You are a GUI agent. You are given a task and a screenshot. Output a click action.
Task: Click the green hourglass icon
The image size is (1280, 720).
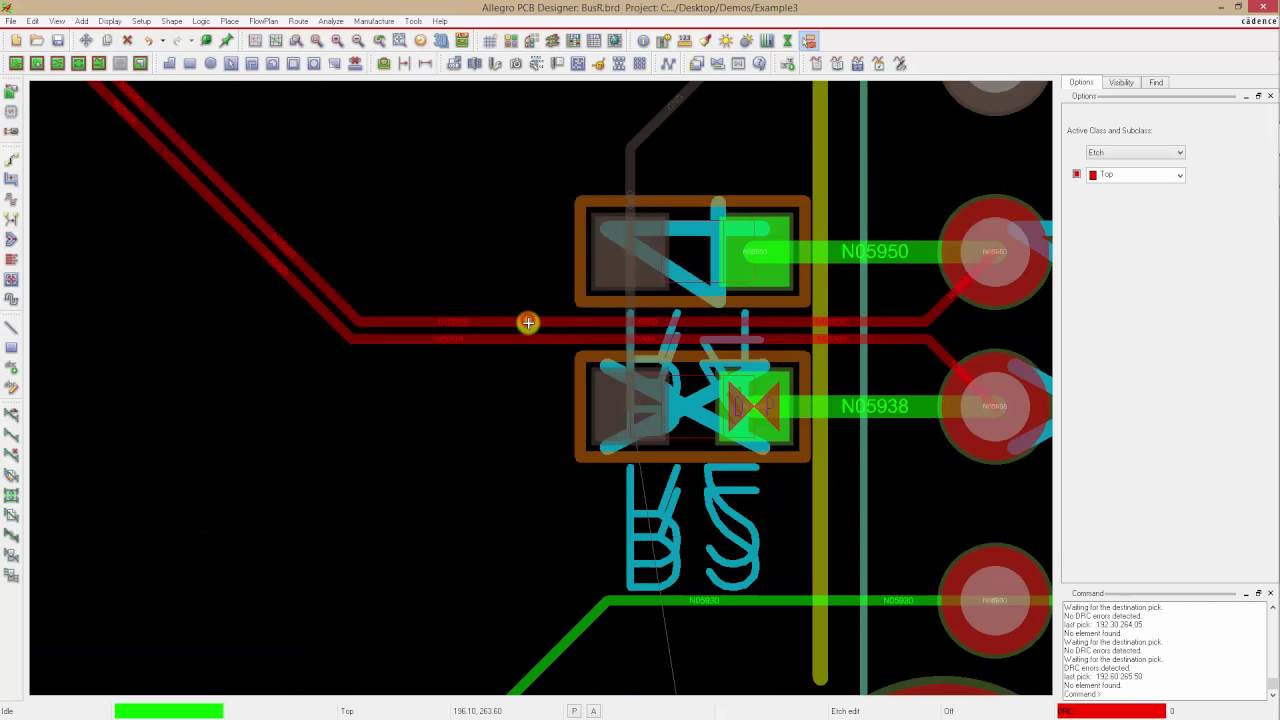point(788,41)
